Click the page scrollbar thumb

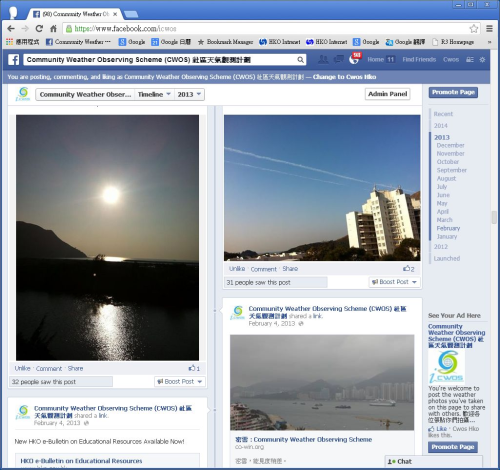click(x=494, y=217)
